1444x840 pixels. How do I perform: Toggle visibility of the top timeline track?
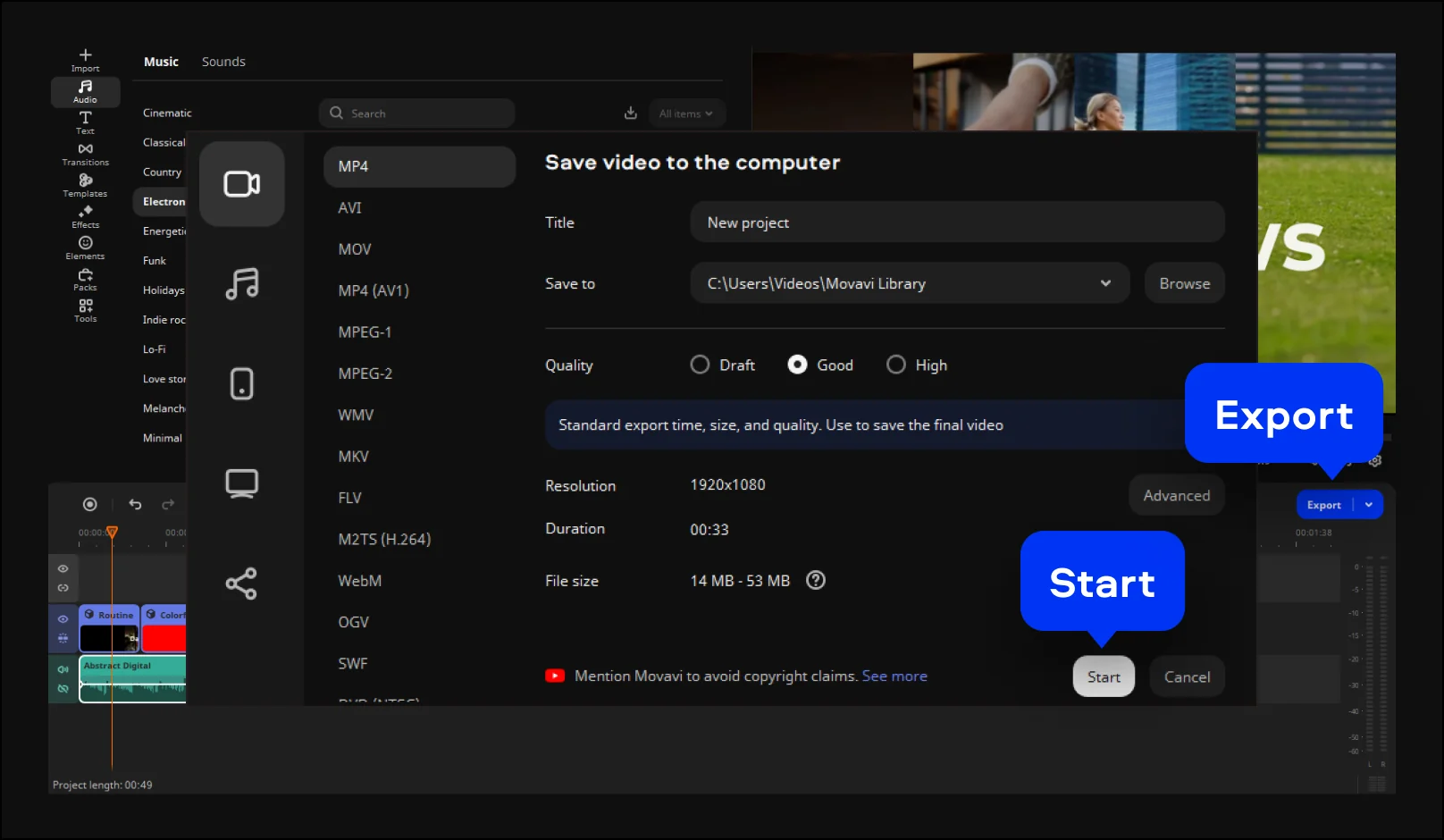[x=63, y=568]
